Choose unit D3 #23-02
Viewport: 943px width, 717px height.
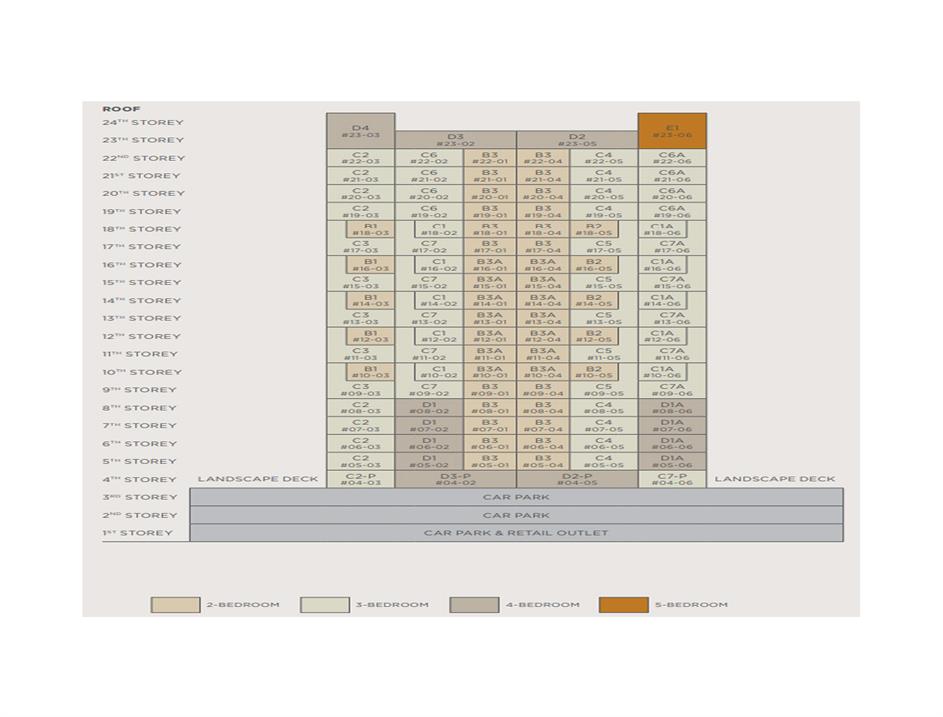point(456,140)
